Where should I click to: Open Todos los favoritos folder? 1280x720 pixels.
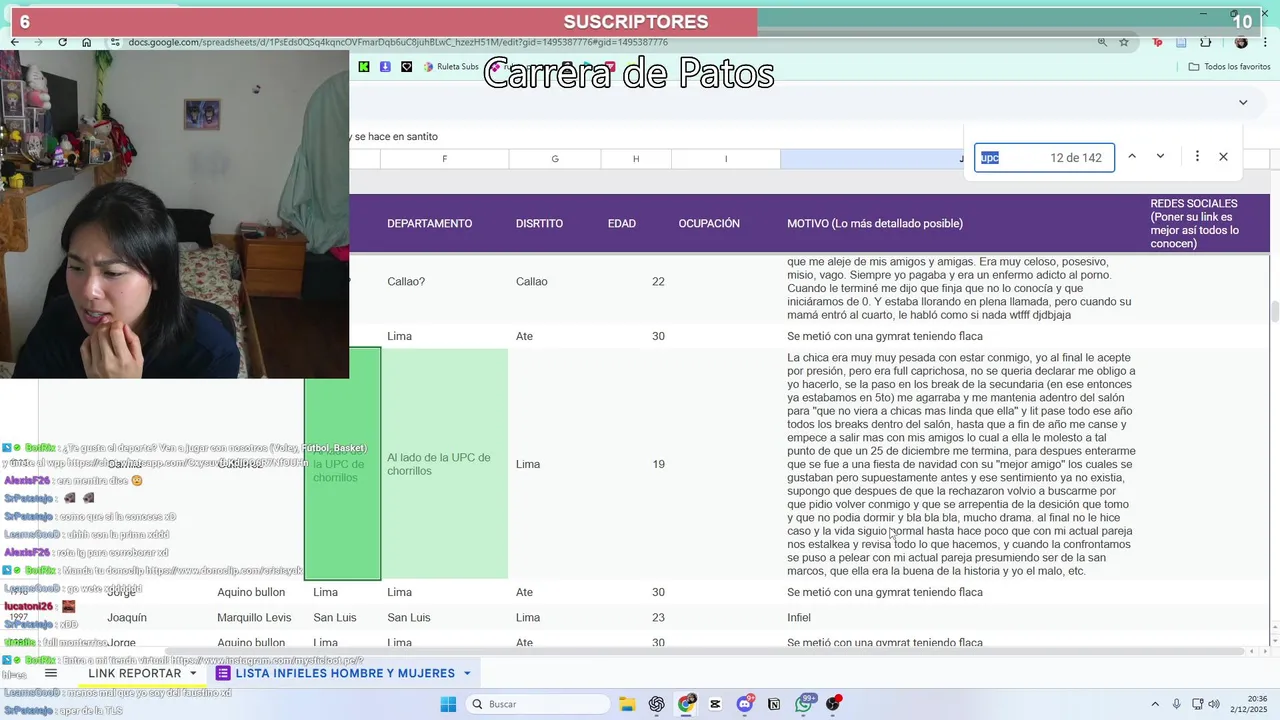(1229, 67)
